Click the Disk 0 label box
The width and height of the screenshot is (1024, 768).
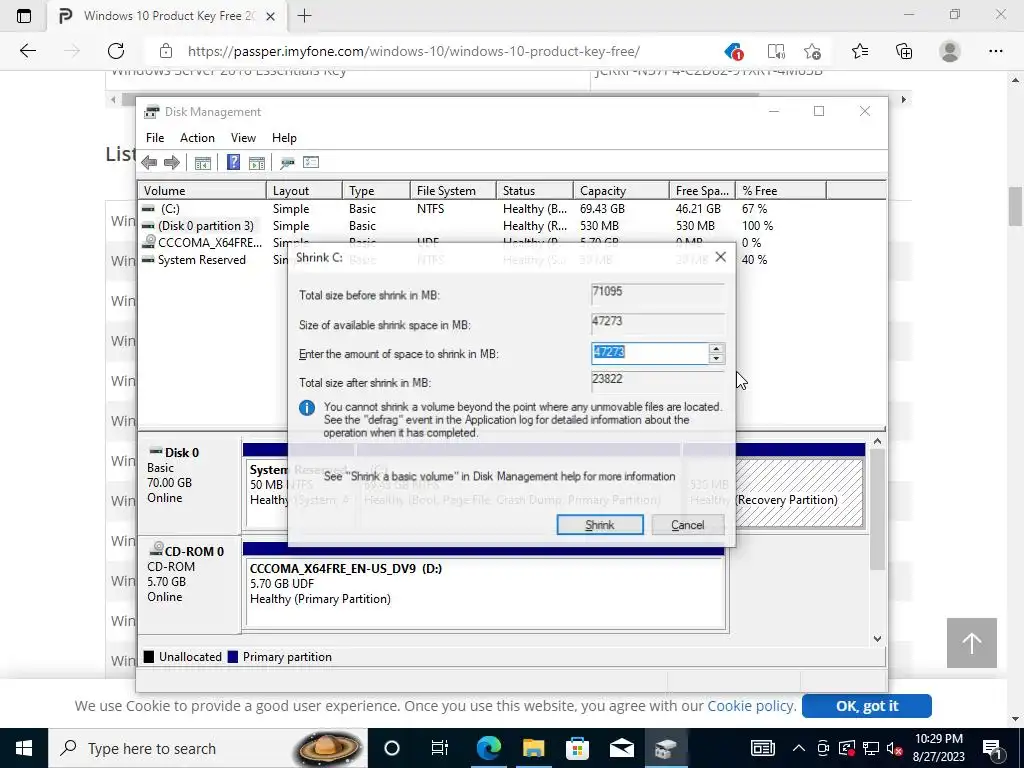coord(189,486)
